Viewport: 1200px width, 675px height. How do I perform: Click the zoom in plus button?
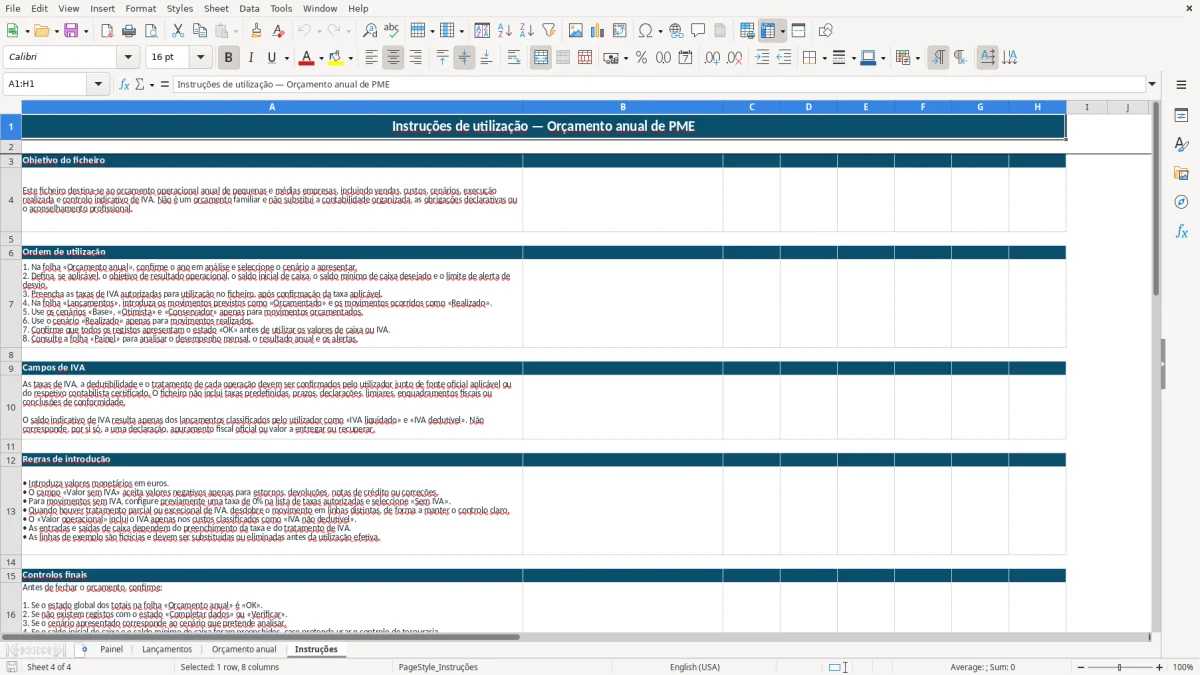pyautogui.click(x=1160, y=667)
